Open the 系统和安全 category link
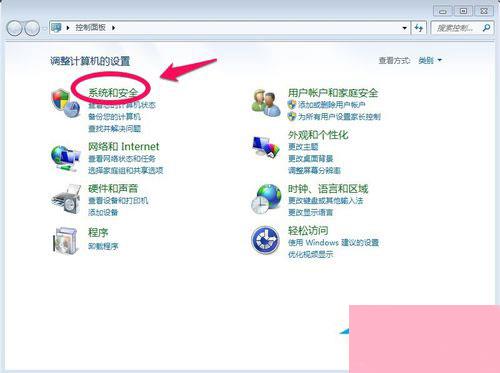The width and height of the screenshot is (500, 373). click(x=113, y=93)
